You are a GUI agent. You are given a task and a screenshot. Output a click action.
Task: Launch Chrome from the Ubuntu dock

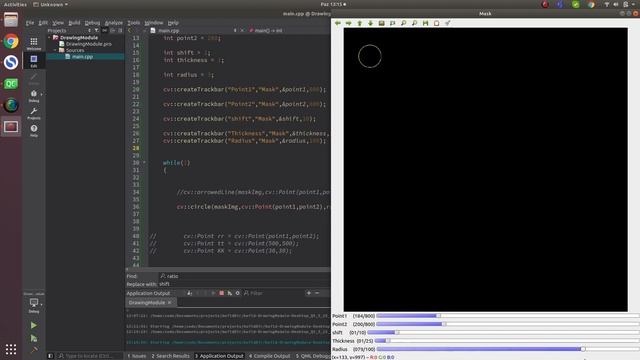11,41
